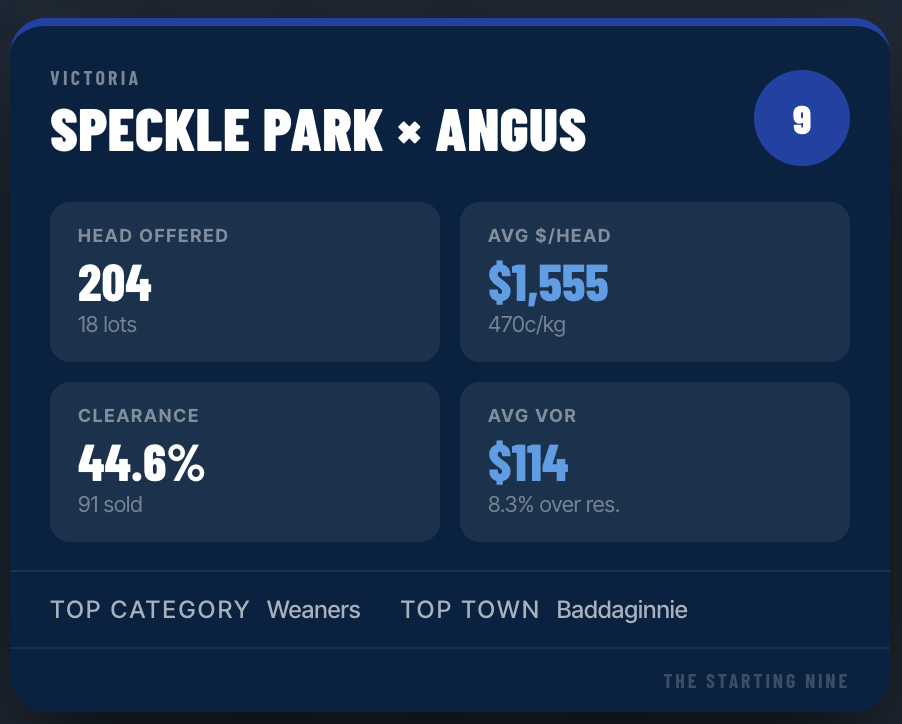
Task: Click the 18 lots subtext
Action: click(107, 325)
